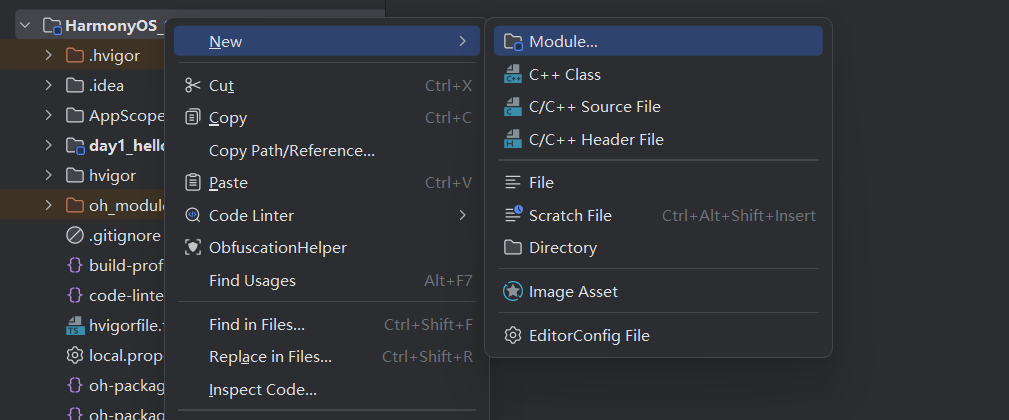This screenshot has width=1009, height=420.
Task: Choose Find in Files...
Action: click(327, 325)
